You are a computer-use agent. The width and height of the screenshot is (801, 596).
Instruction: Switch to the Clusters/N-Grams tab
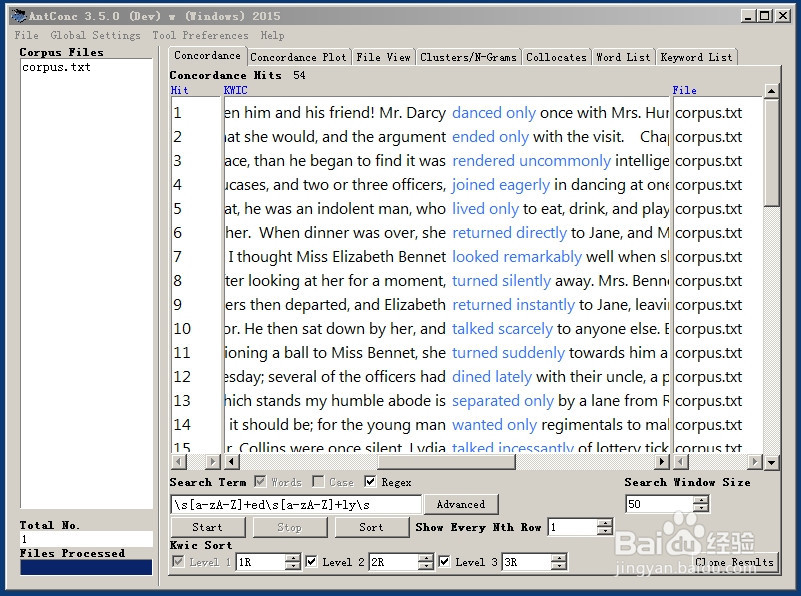(x=468, y=57)
